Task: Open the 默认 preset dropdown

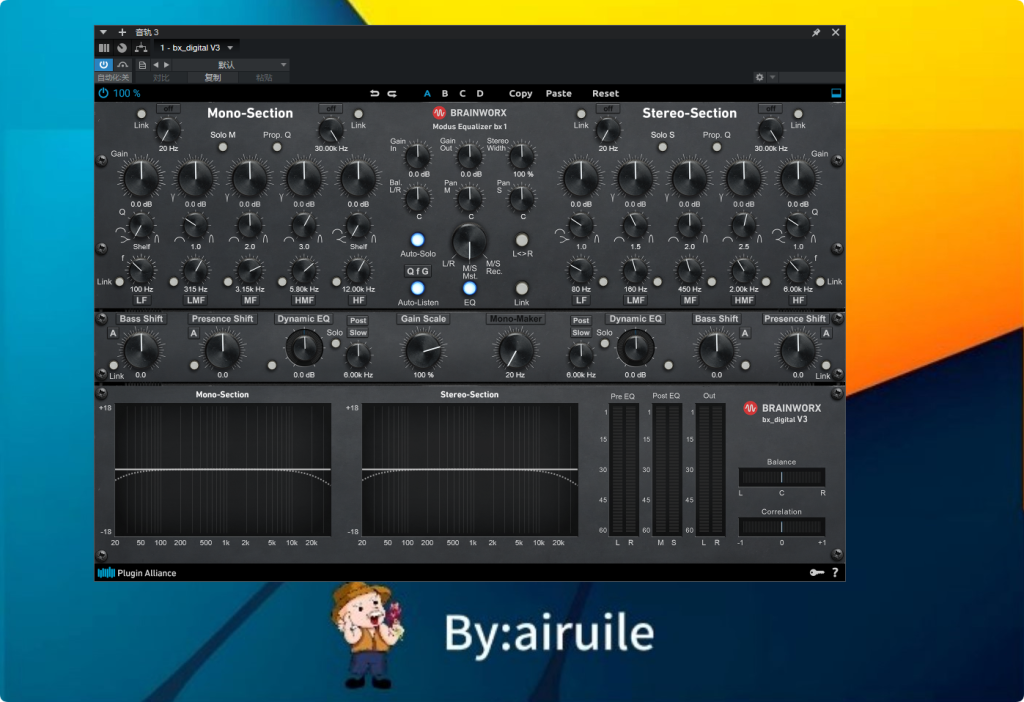Action: click(x=231, y=65)
